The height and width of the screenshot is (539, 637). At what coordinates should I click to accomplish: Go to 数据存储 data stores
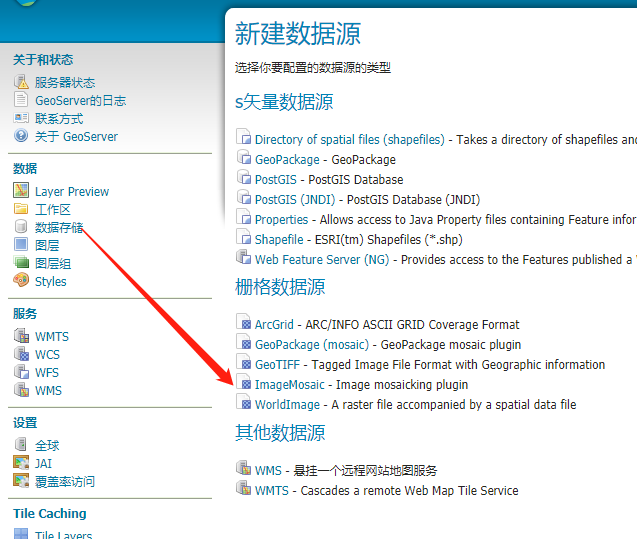pyautogui.click(x=59, y=227)
